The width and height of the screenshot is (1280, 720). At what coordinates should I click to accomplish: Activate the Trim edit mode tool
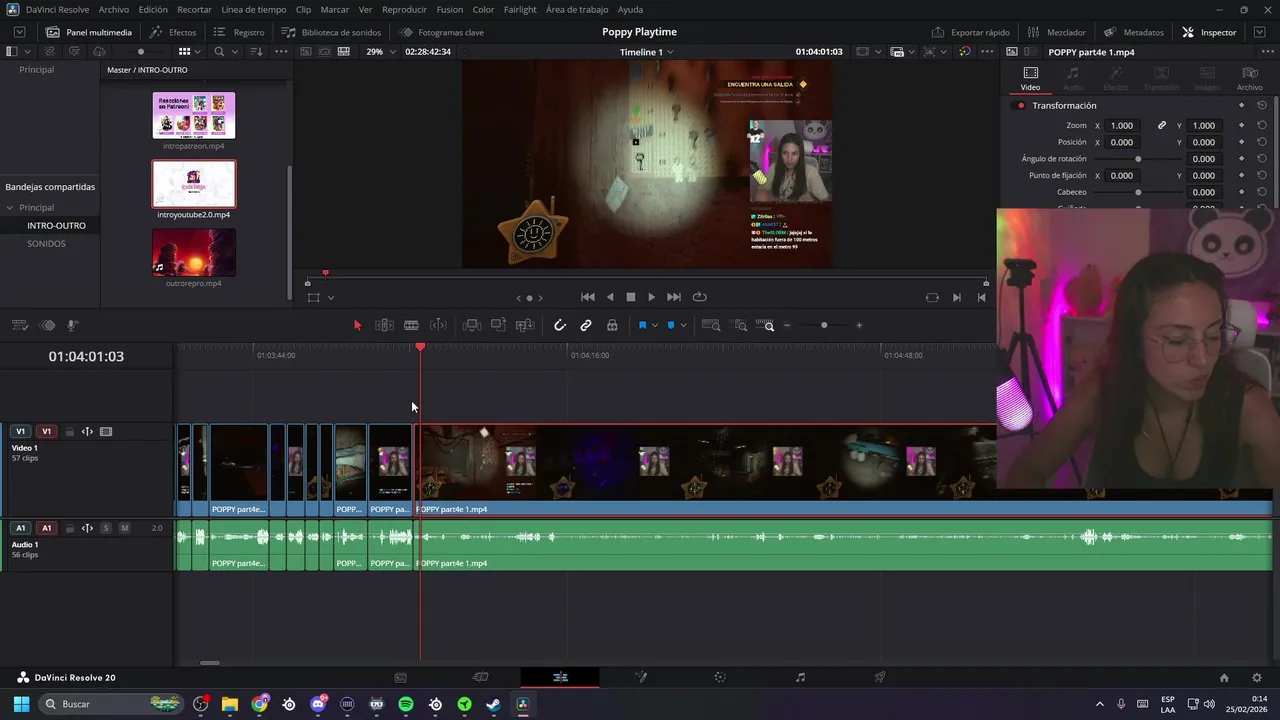[384, 325]
